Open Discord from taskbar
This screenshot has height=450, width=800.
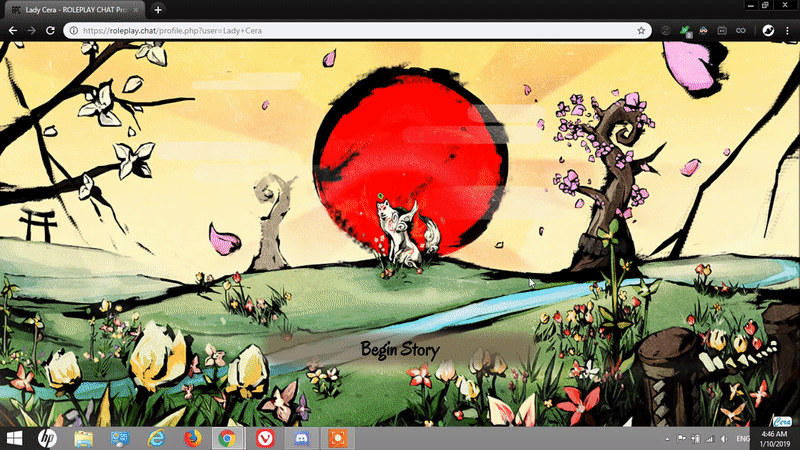point(302,438)
